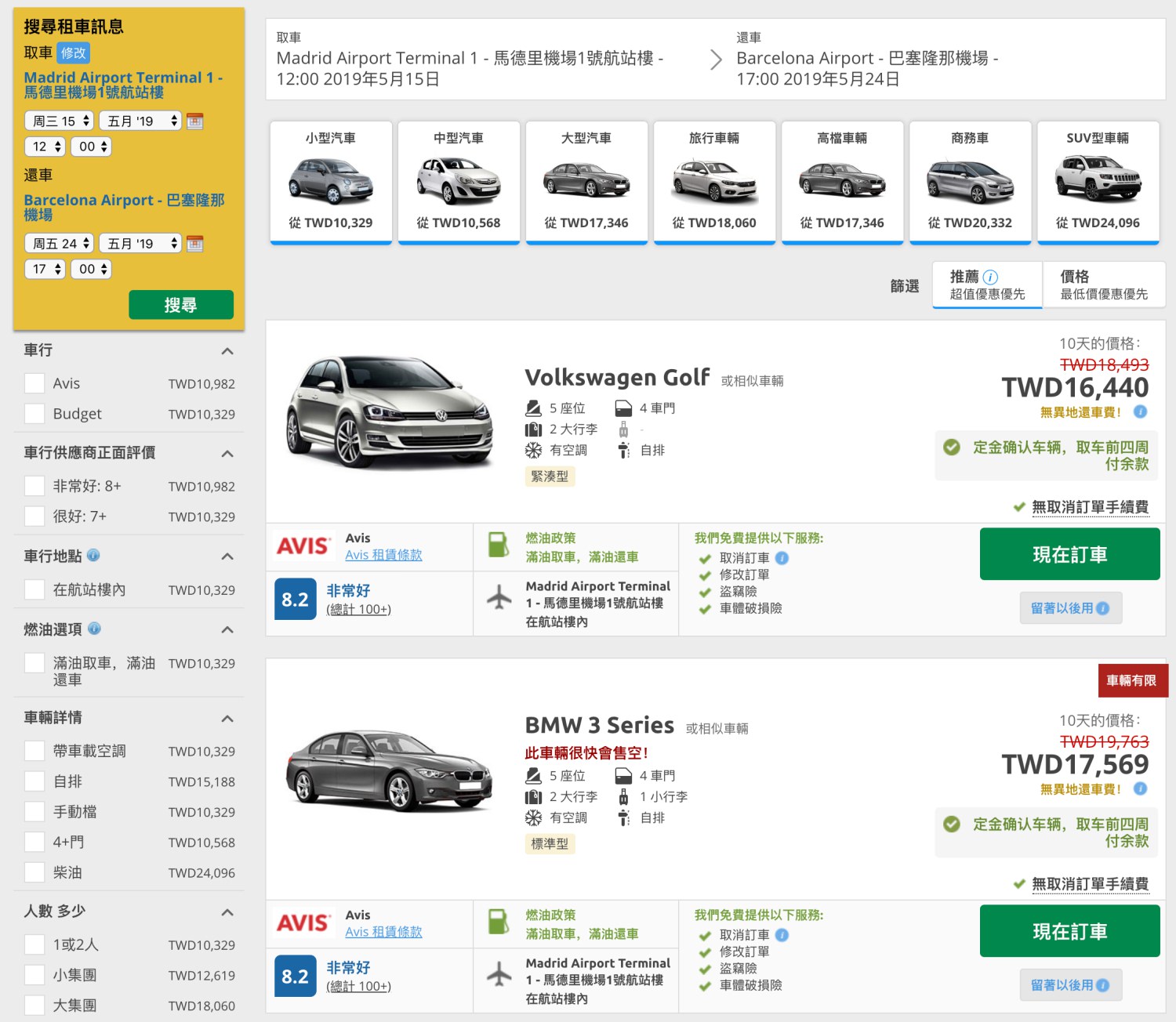Click green check icon in Volkswagen Golf deposit notice
This screenshot has height=1022, width=1176.
952,447
